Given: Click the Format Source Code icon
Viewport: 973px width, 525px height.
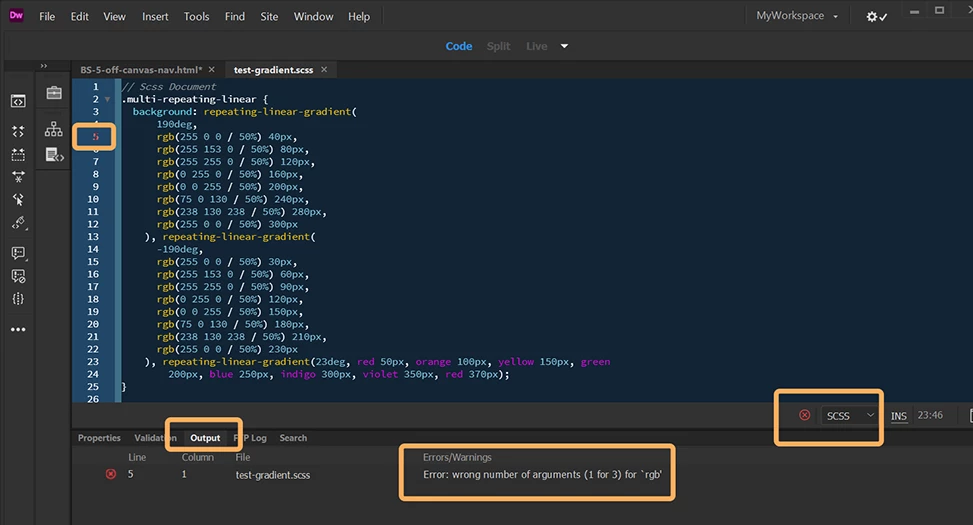Looking at the screenshot, I should (x=18, y=177).
